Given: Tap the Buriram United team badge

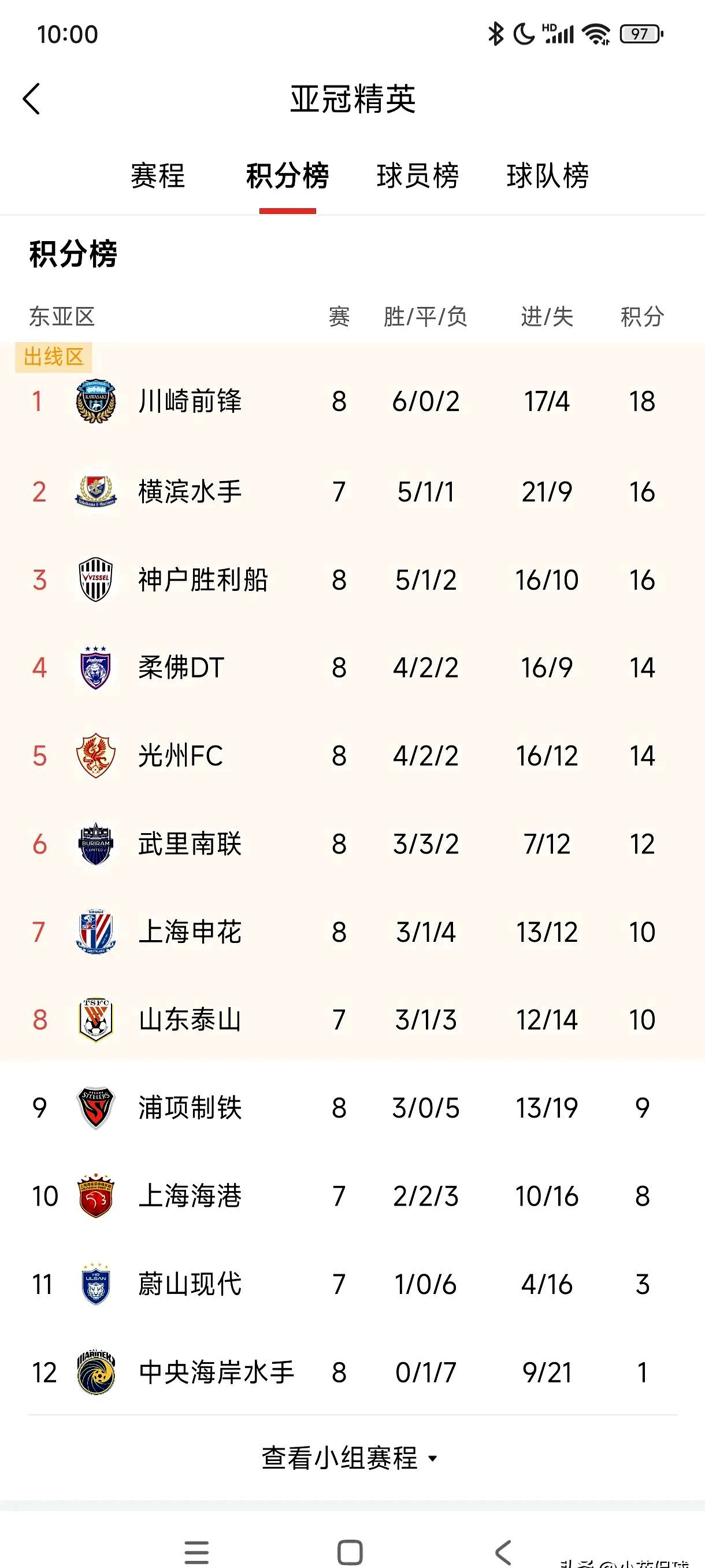Looking at the screenshot, I should [95, 844].
